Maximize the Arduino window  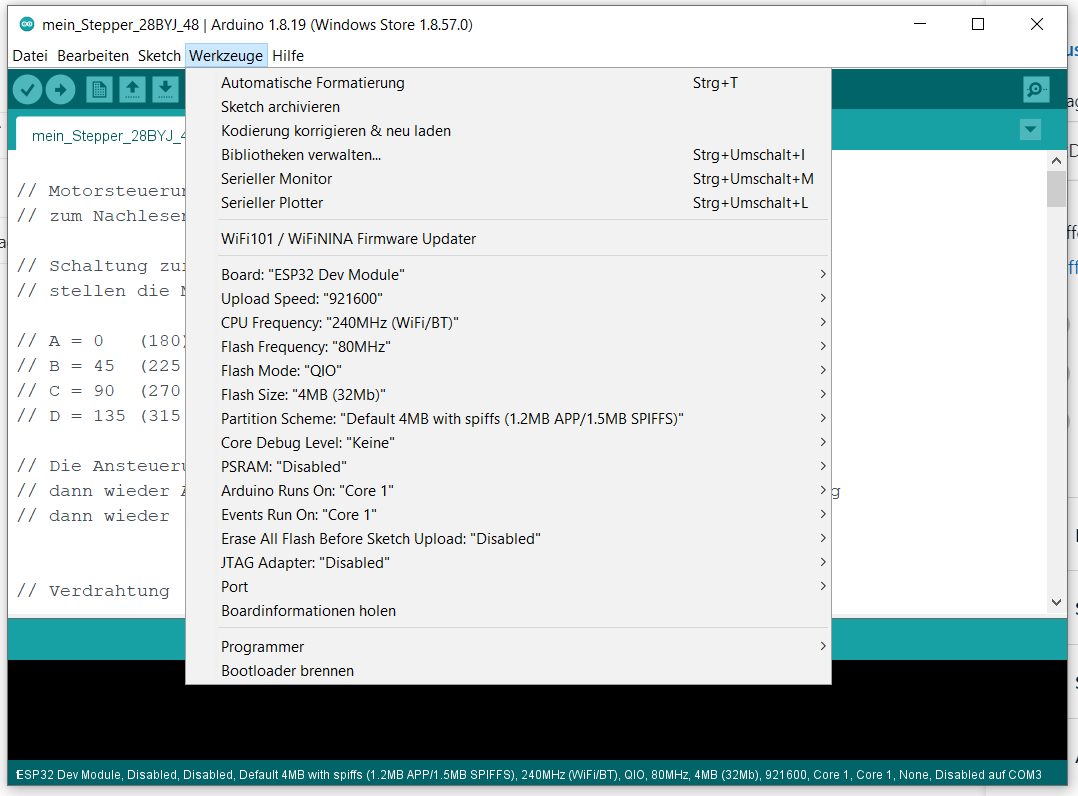(x=978, y=25)
